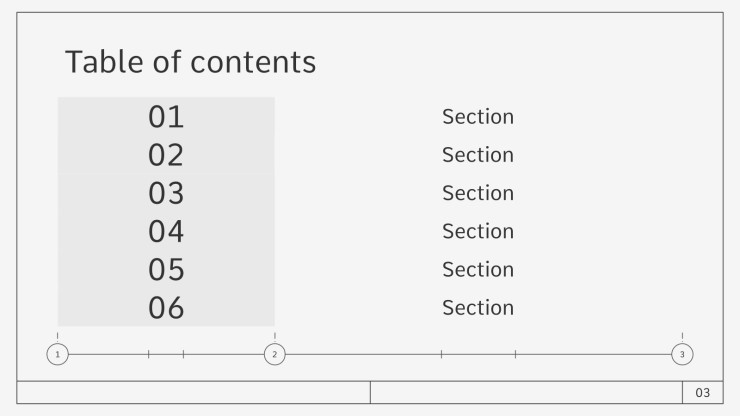Click the 03 number entry
This screenshot has width=740, height=416.
[166, 193]
